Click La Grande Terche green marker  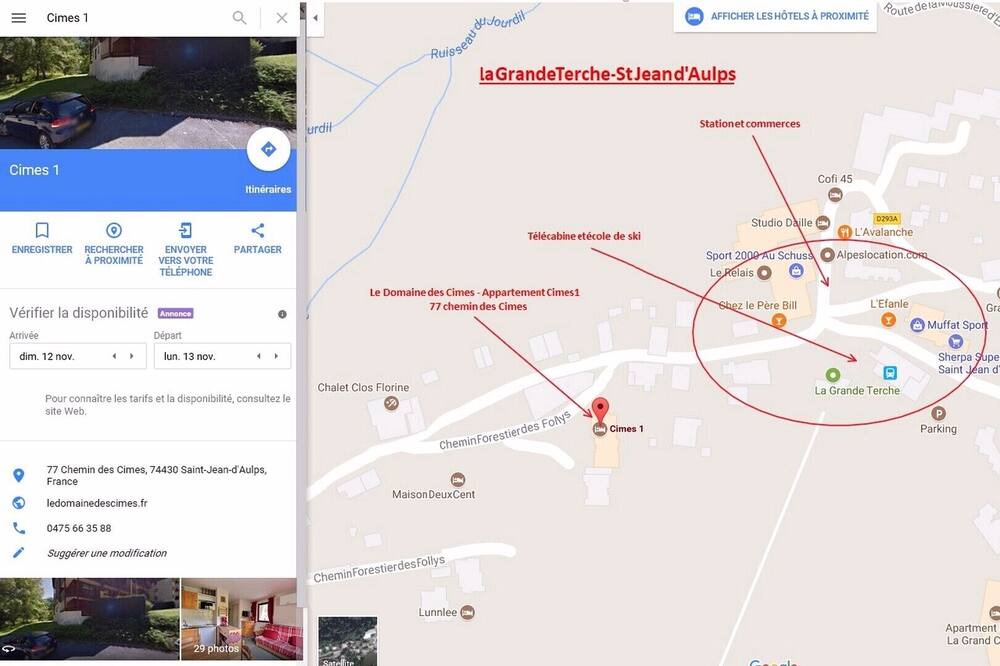click(x=832, y=374)
